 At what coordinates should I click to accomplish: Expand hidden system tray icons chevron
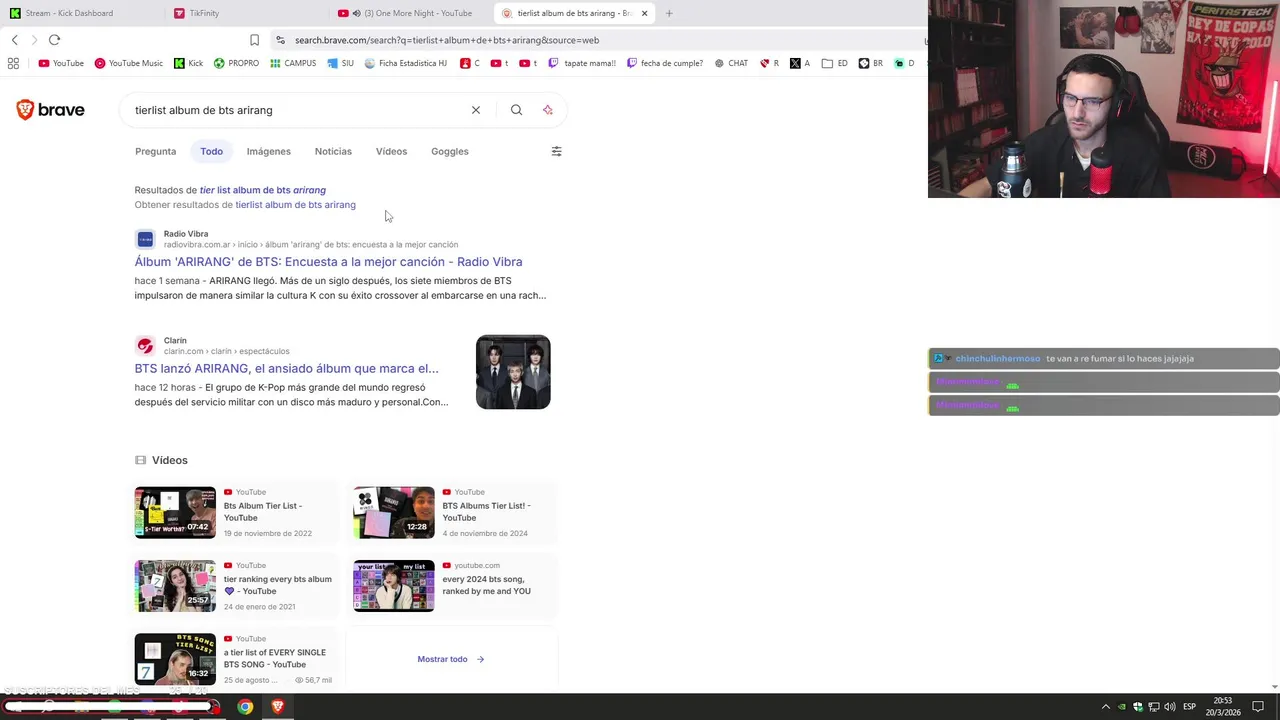point(1105,707)
